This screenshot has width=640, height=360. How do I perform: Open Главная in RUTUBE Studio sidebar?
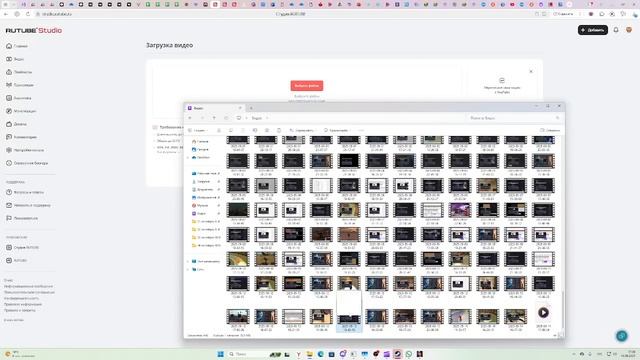coord(17,46)
